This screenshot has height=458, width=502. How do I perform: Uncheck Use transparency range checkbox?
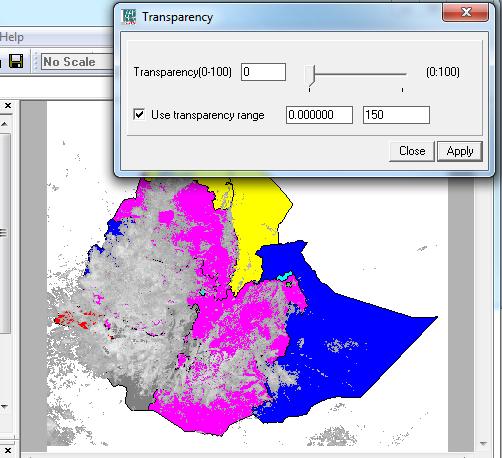[139, 114]
